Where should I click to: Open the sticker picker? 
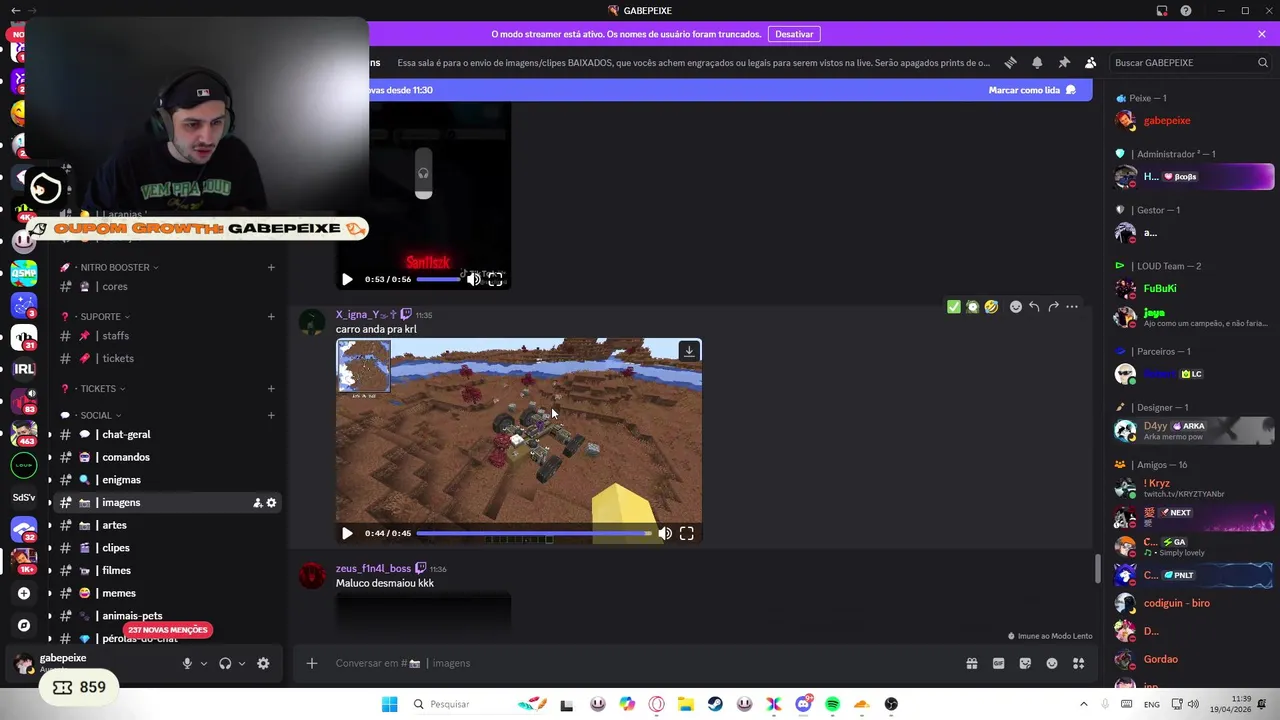pos(1025,663)
